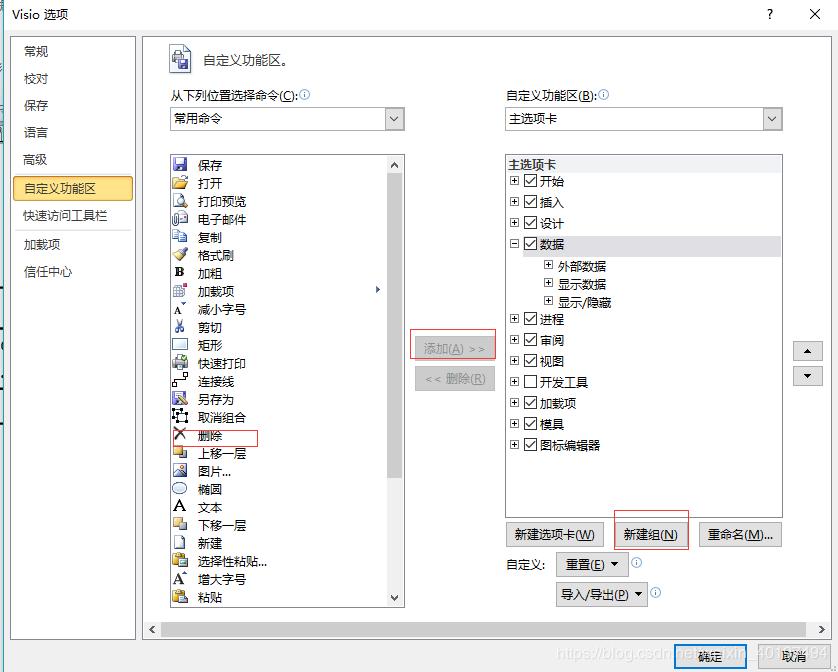This screenshot has width=838, height=672.
Task: Switch to the 快速访问工具栏 page
Action: [64, 215]
